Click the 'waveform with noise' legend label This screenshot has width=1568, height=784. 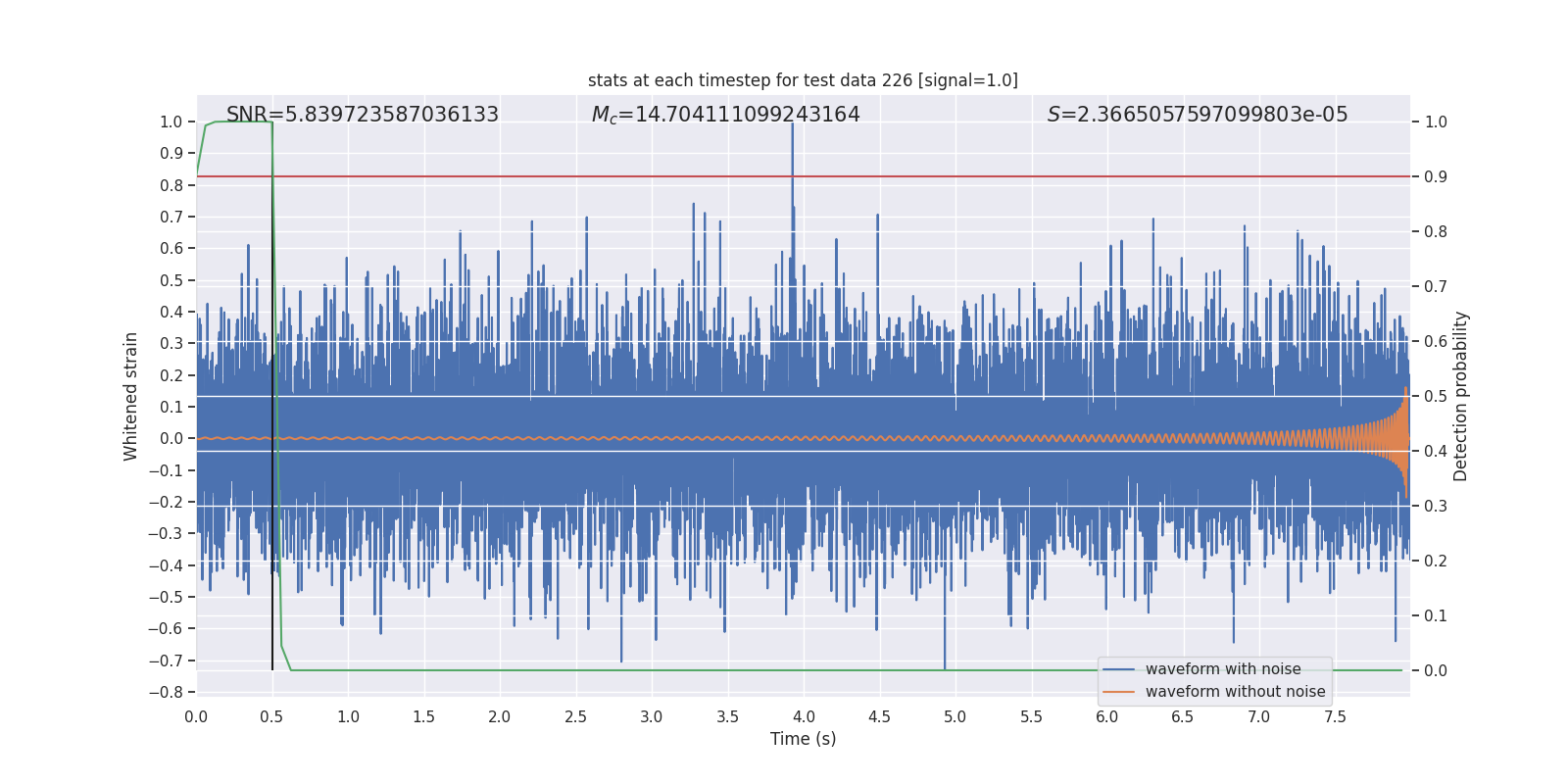tap(1223, 669)
